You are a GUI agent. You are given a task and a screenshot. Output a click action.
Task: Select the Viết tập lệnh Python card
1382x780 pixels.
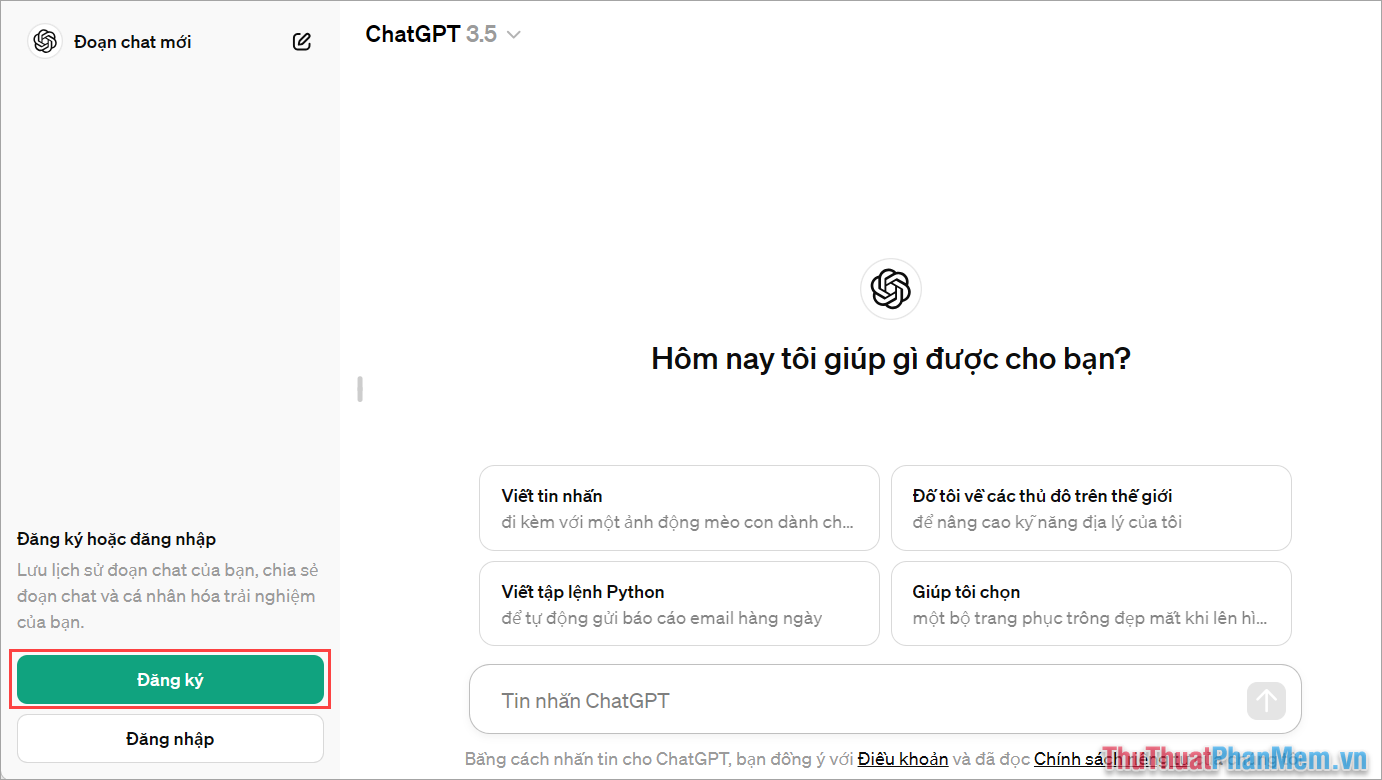click(x=679, y=604)
